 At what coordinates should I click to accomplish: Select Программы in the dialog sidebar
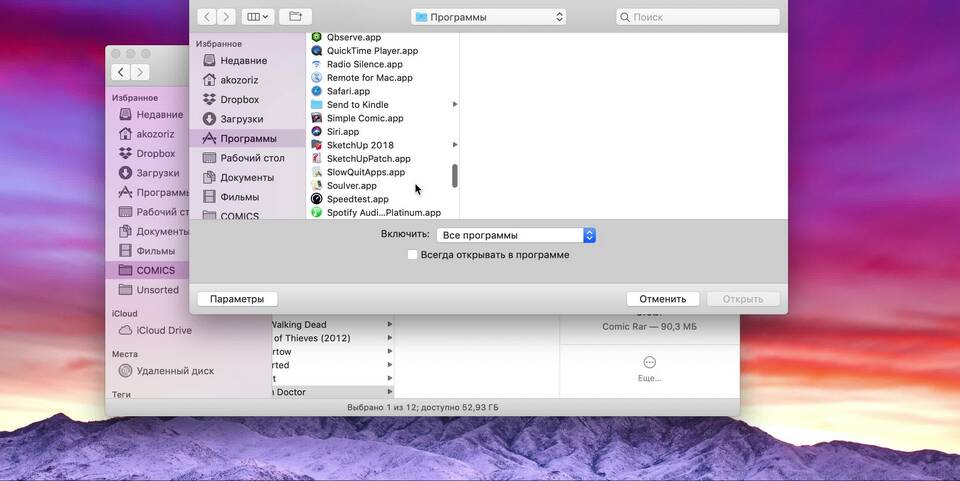pos(247,138)
